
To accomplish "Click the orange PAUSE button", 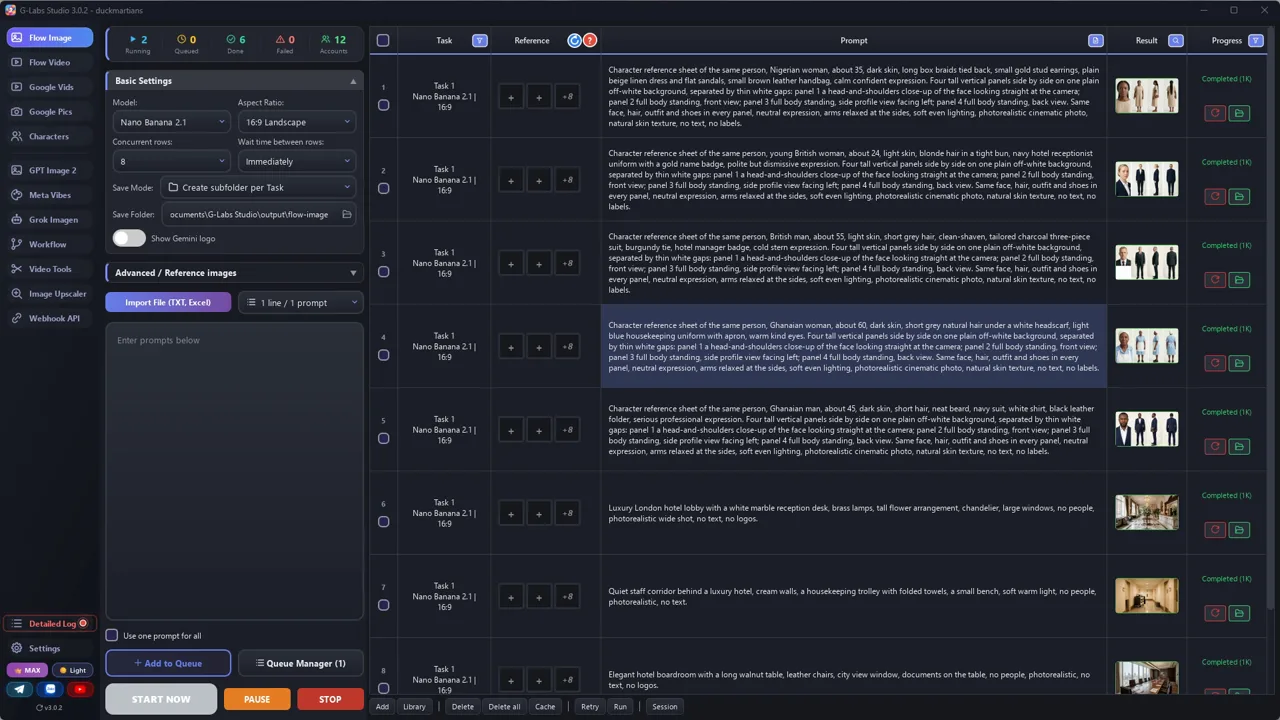I will [x=257, y=699].
